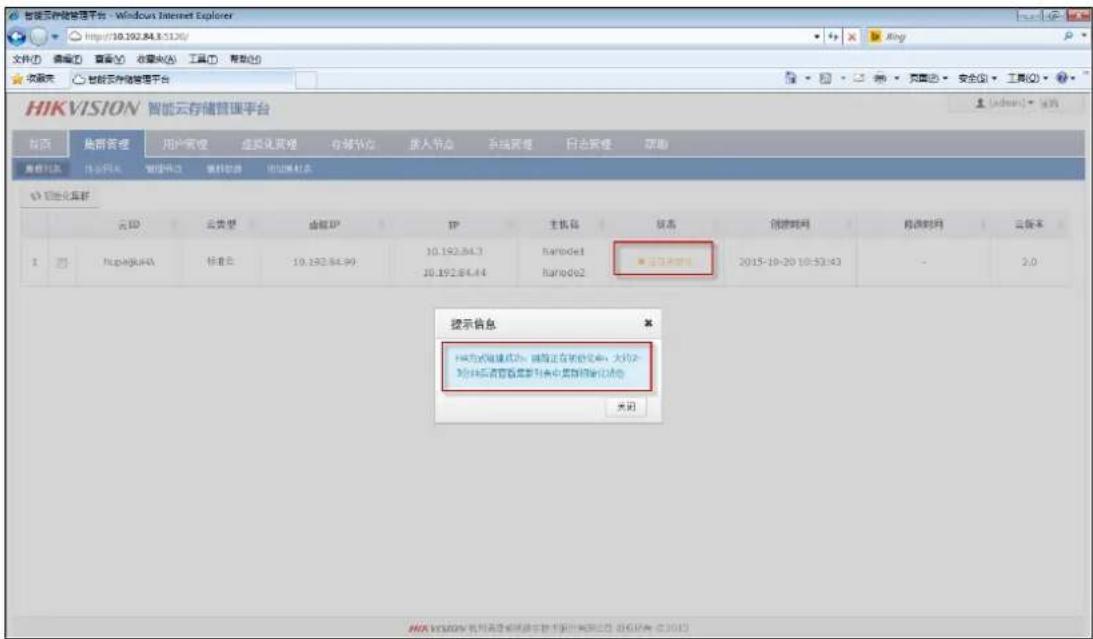Click the 关闭 button in the dialog
This screenshot has height=639, width=1093.
pyautogui.click(x=626, y=406)
